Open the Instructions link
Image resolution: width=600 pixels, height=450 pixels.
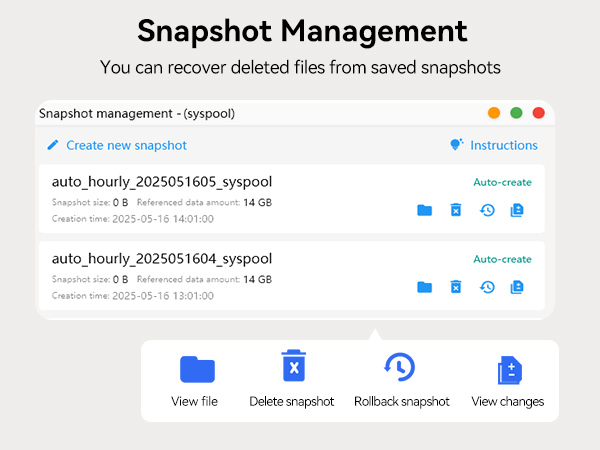[x=503, y=145]
